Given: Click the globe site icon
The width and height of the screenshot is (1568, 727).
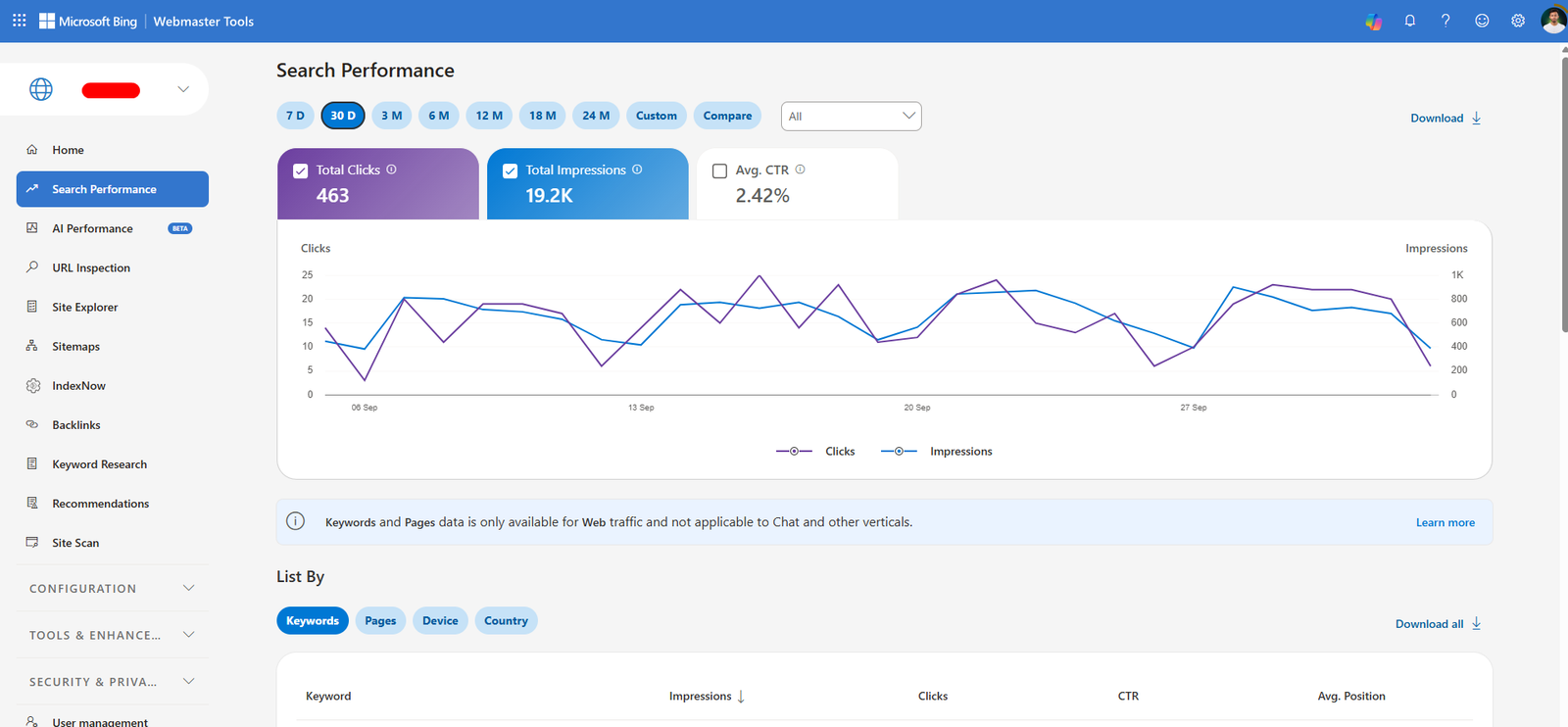Looking at the screenshot, I should click(41, 89).
